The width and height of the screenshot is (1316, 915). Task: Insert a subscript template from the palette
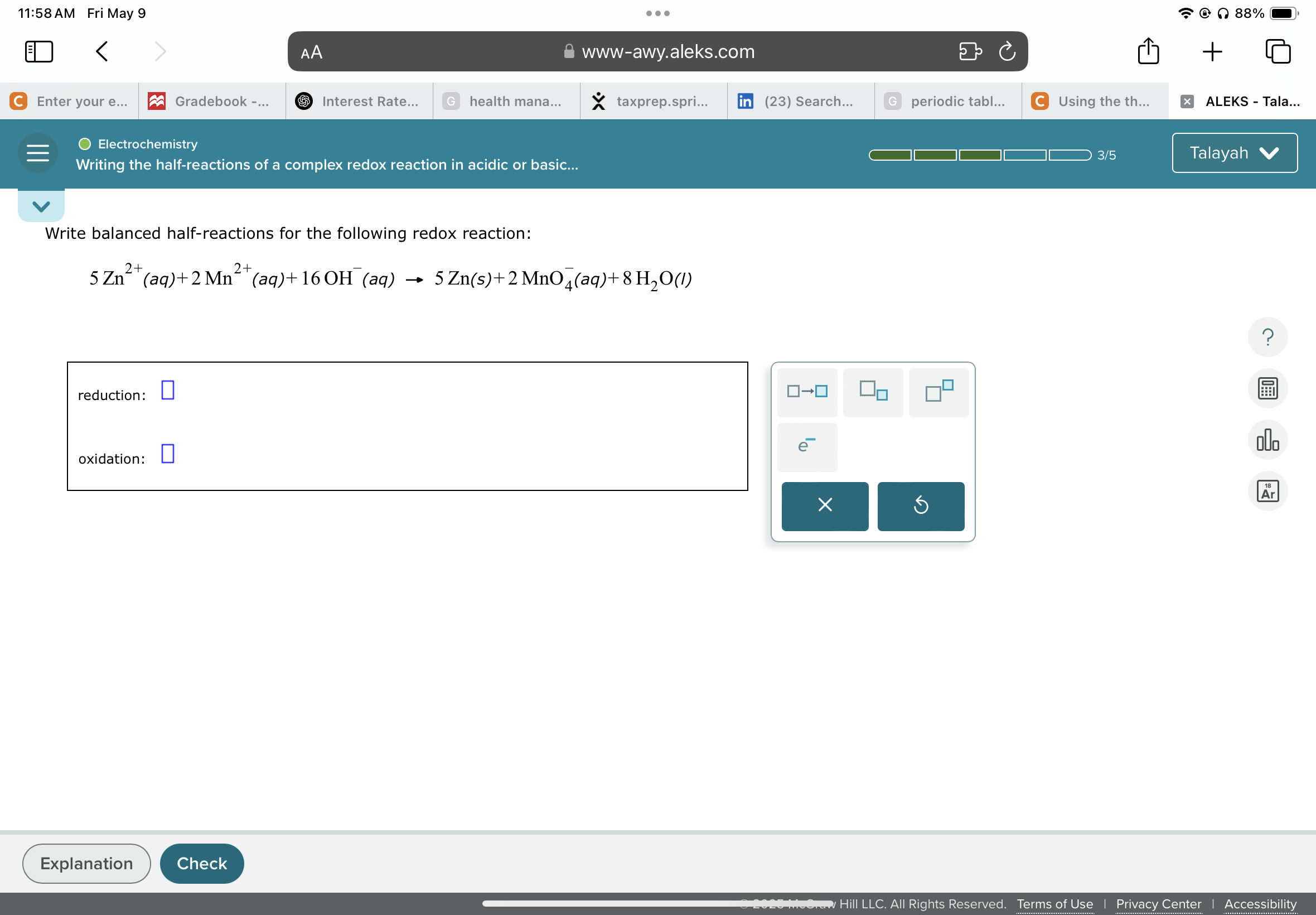click(872, 392)
